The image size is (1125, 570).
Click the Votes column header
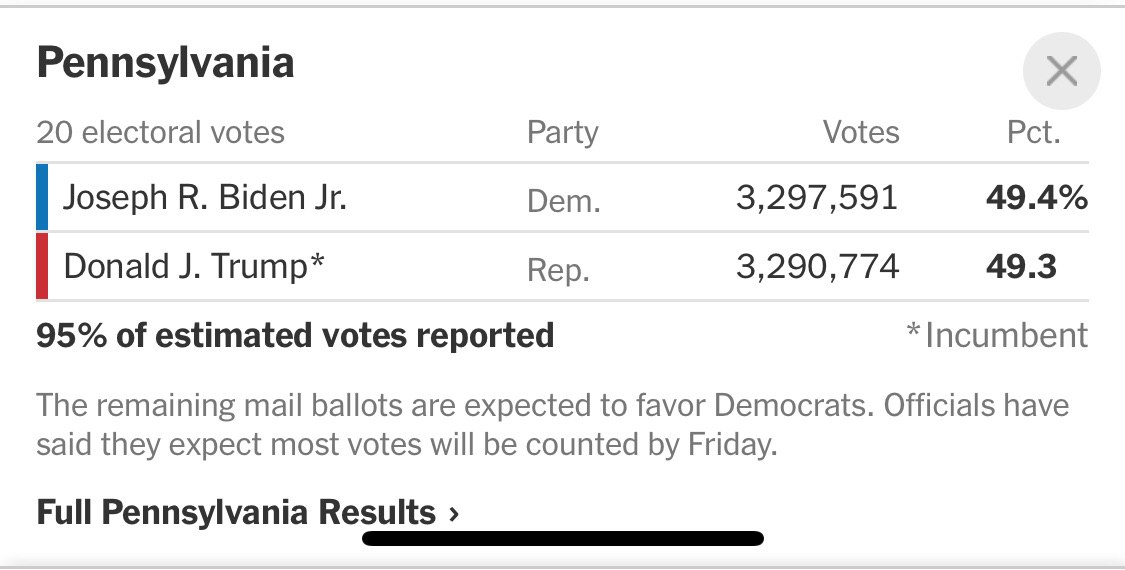point(860,132)
